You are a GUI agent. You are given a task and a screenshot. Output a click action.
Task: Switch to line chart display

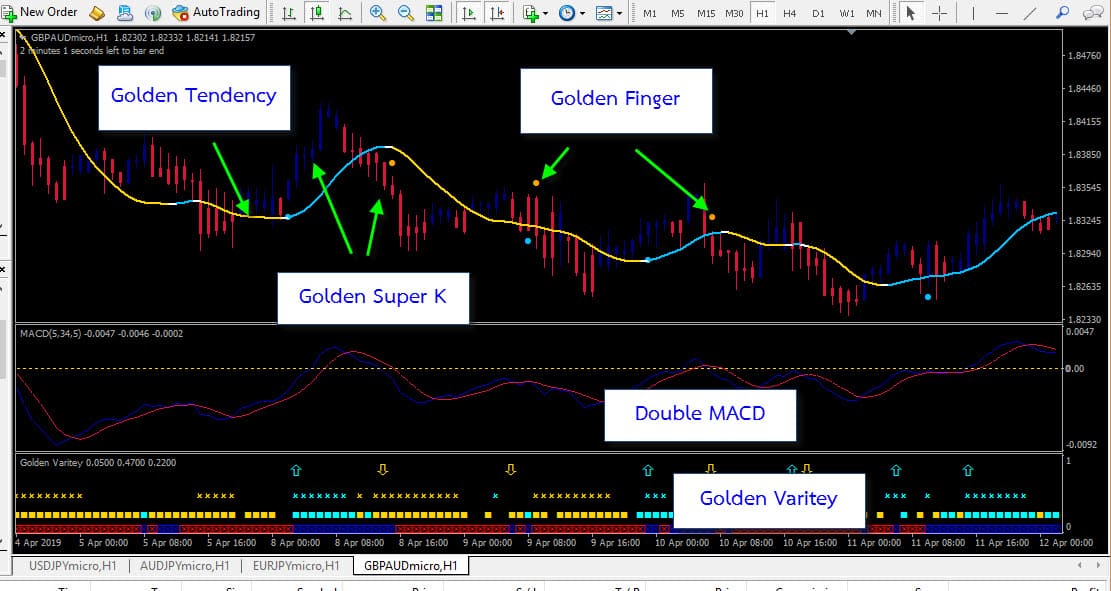(345, 13)
